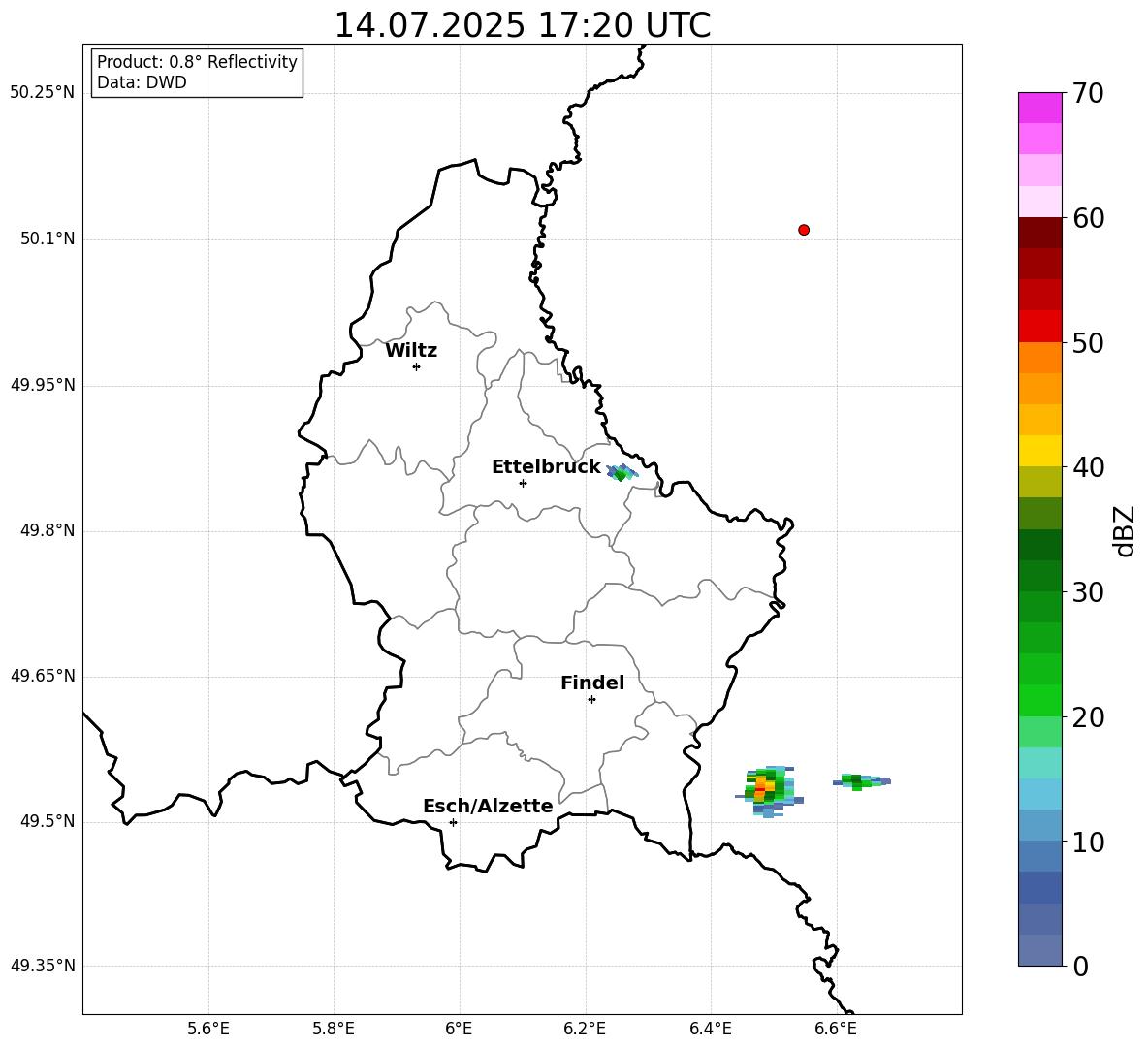Image resolution: width=1148 pixels, height=1048 pixels.
Task: Click the colorbar tick label 60
Action: click(x=1088, y=218)
